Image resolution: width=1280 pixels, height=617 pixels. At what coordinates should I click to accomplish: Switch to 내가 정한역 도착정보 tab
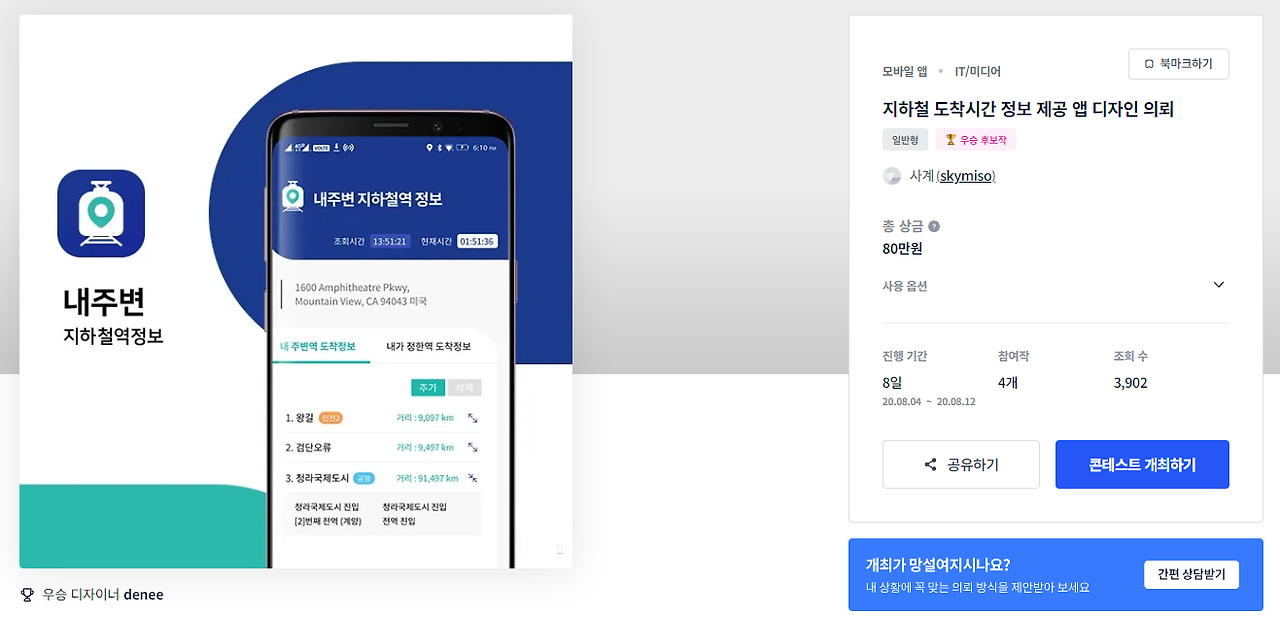pyautogui.click(x=428, y=347)
